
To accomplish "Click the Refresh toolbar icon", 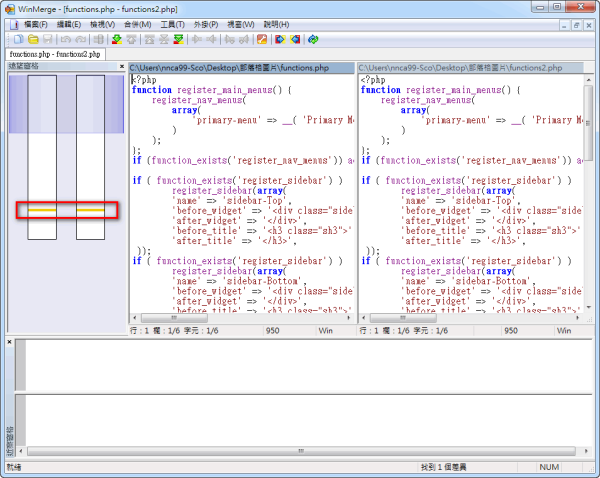I will [x=313, y=39].
